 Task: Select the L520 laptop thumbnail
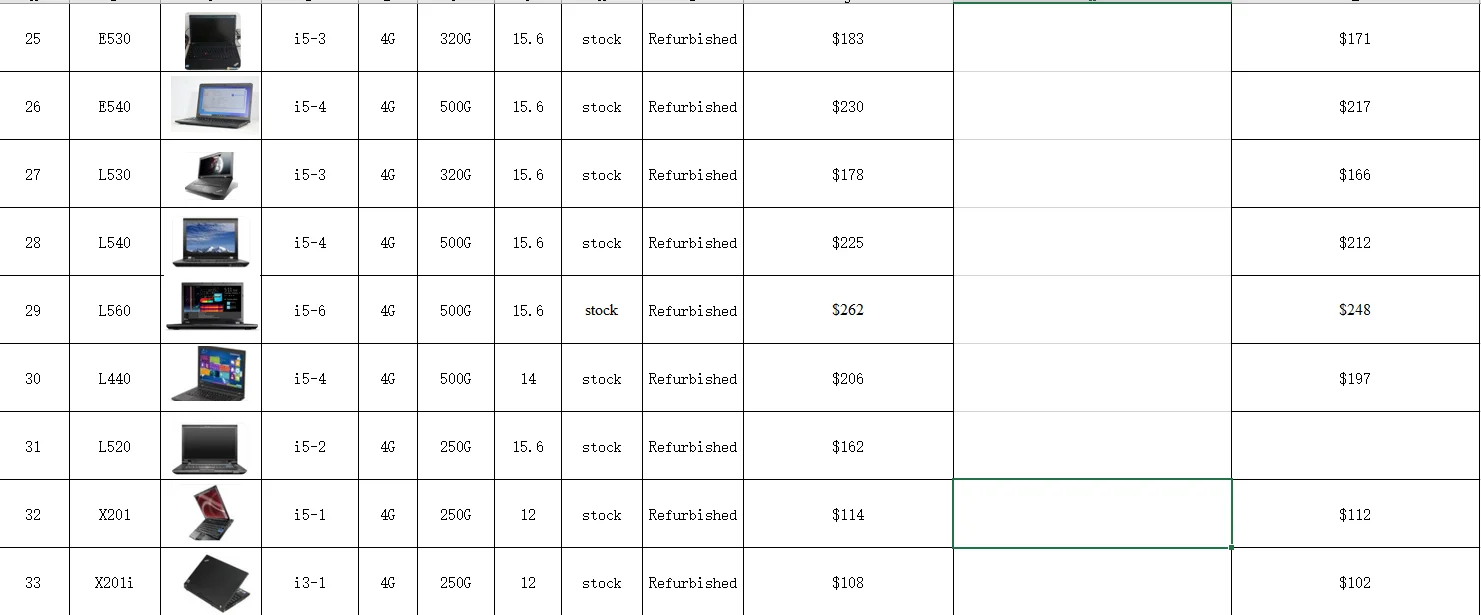tap(209, 447)
